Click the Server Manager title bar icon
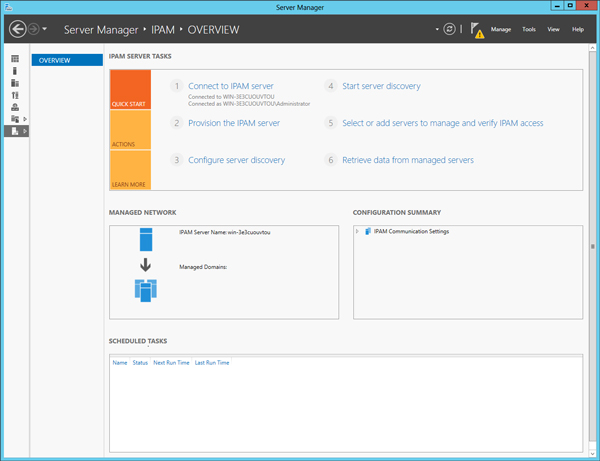This screenshot has height=461, width=600. pyautogui.click(x=8, y=7)
